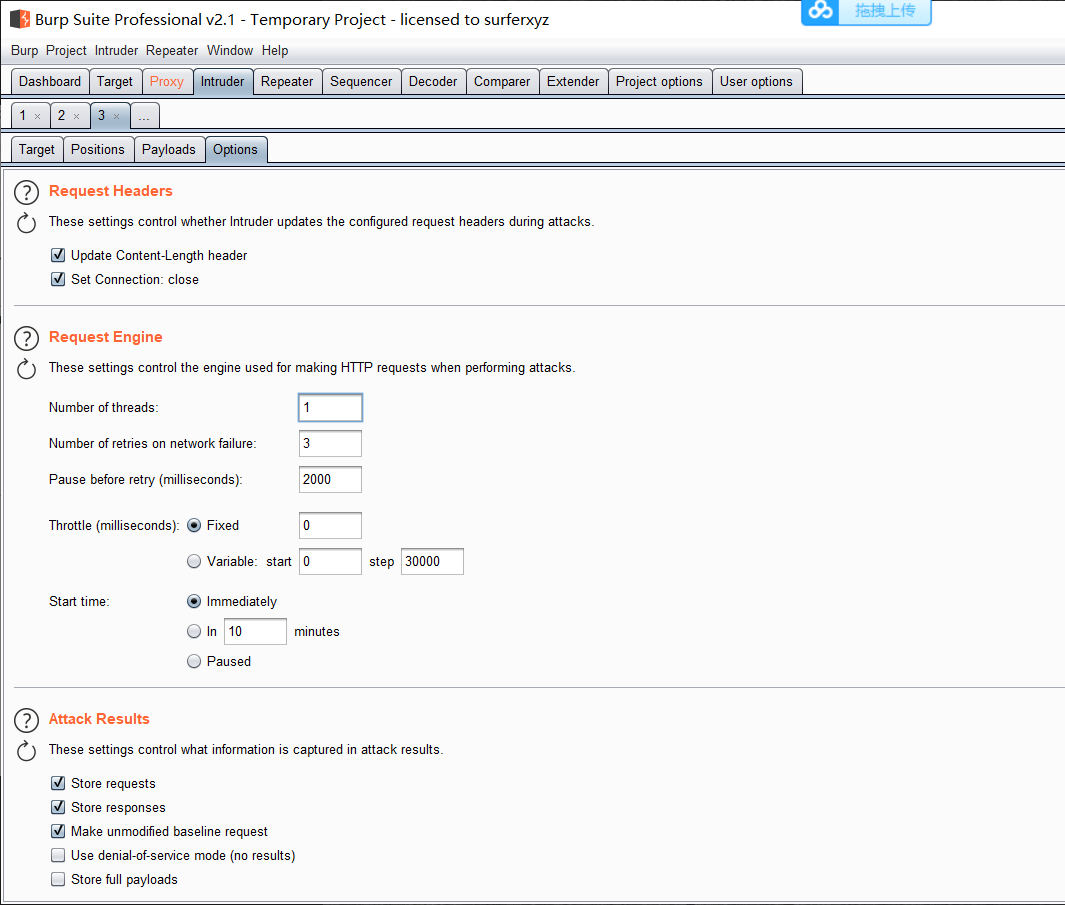
Task: Open the Window menu
Action: [x=230, y=50]
